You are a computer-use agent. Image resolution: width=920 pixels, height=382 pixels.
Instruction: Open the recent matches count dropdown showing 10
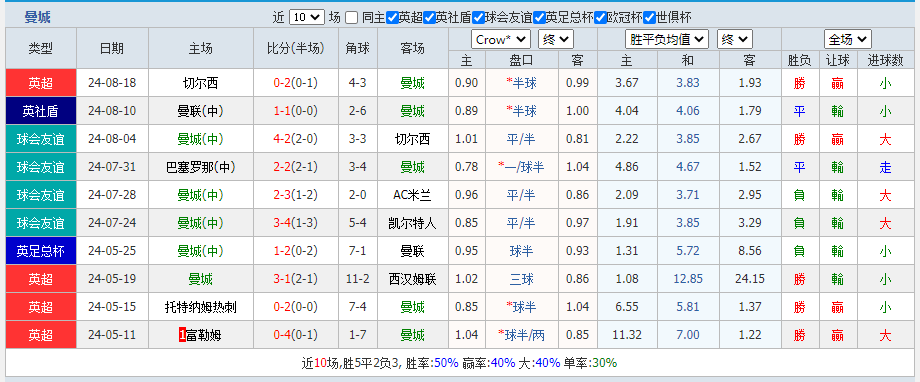tap(306, 18)
